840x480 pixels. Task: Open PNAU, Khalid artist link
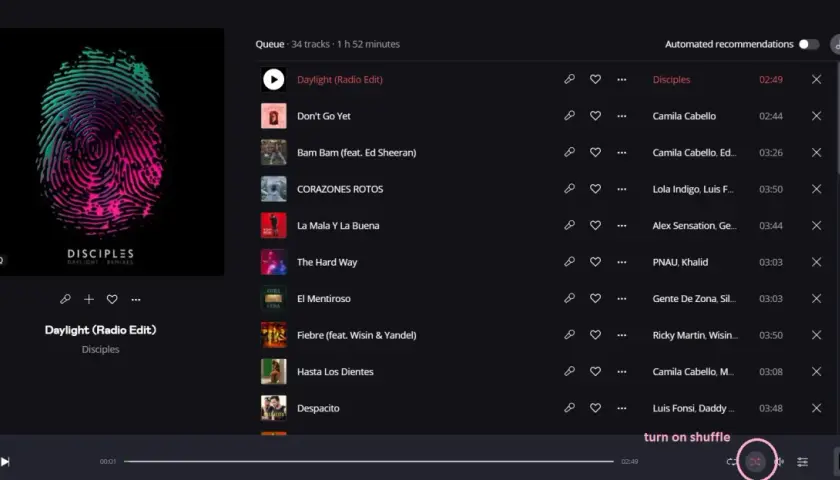pos(680,262)
